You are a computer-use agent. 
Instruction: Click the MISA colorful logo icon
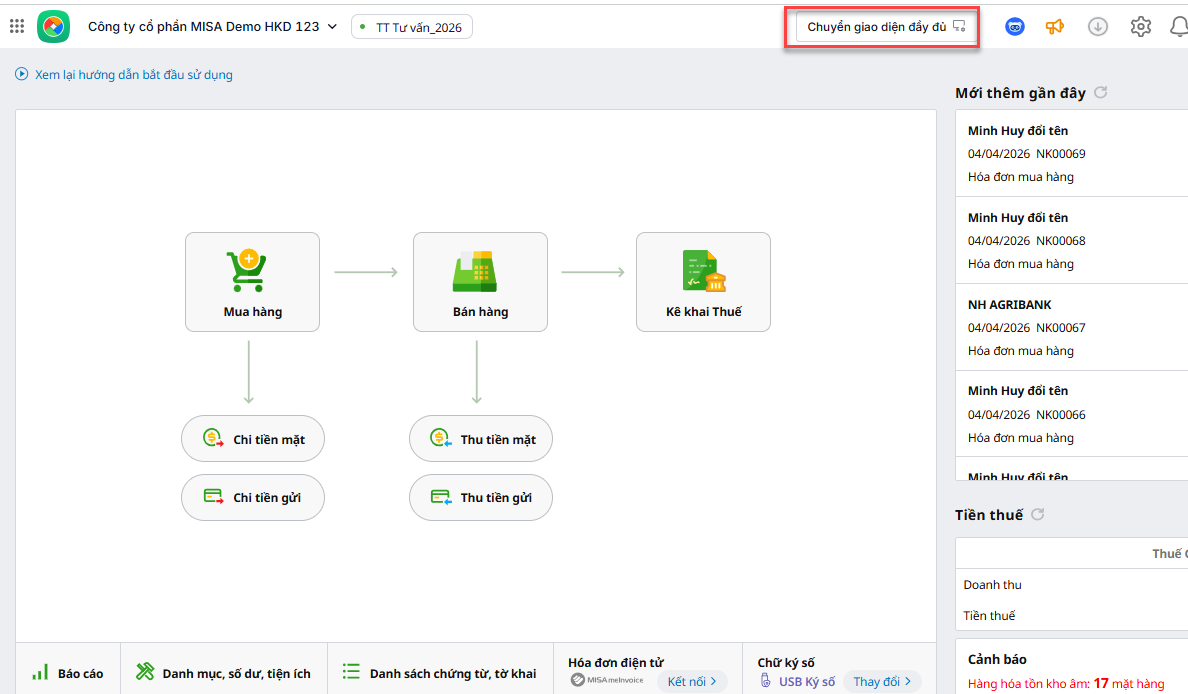(x=53, y=27)
